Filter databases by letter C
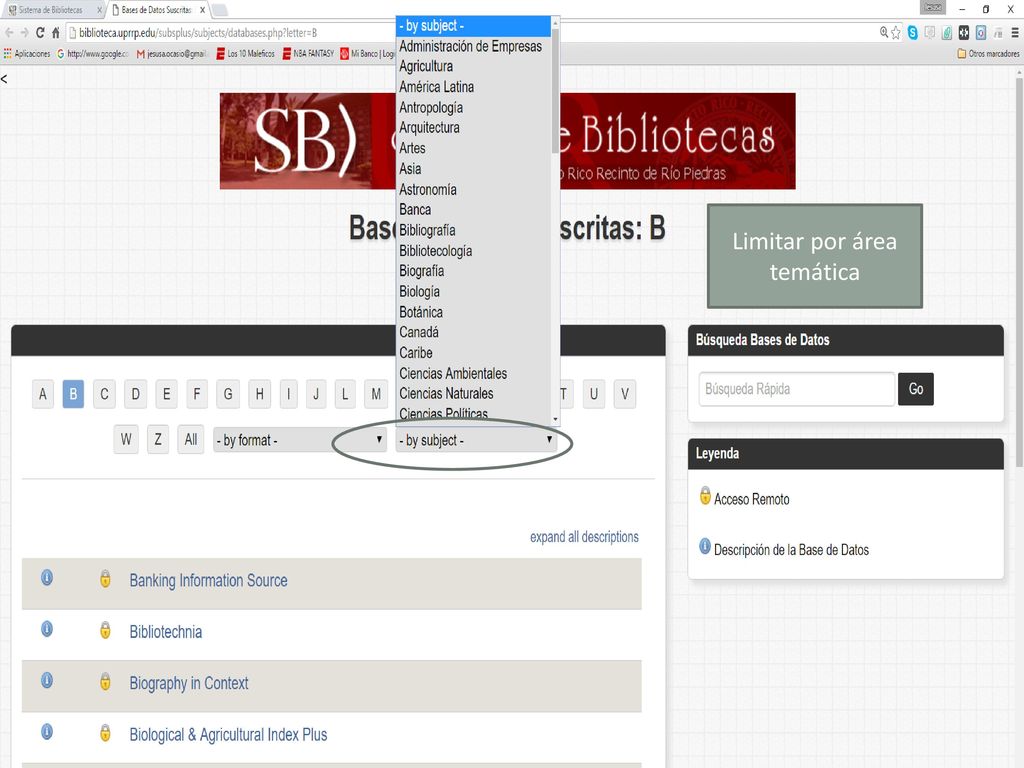The width and height of the screenshot is (1024, 768). point(104,394)
